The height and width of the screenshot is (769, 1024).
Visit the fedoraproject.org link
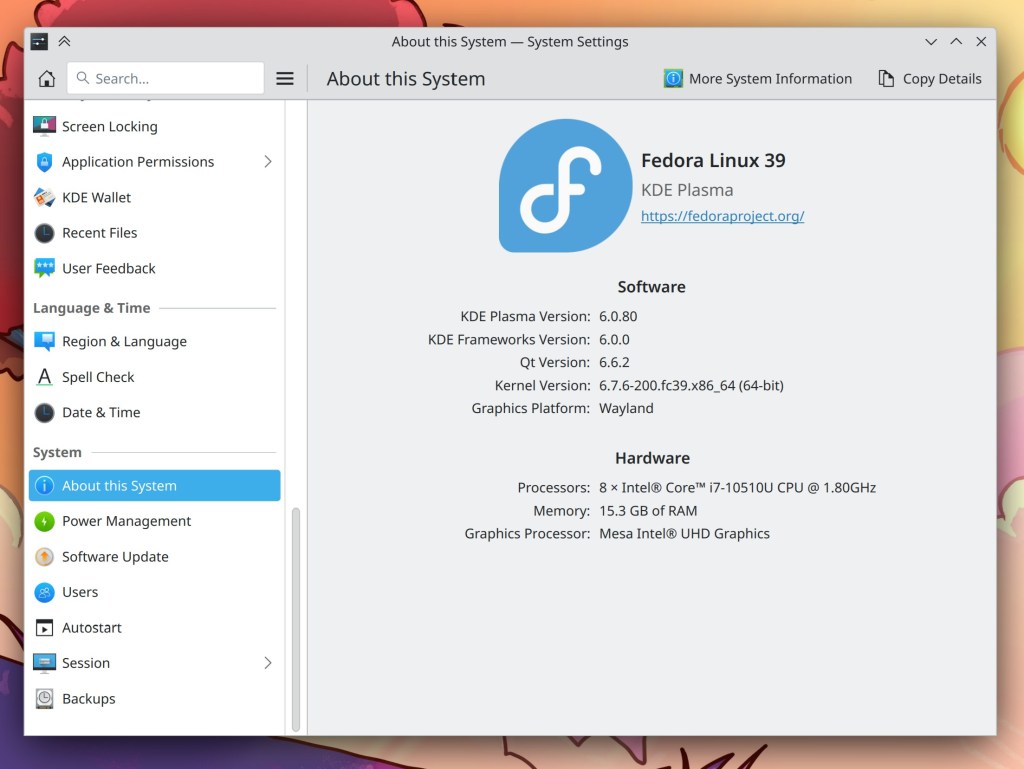722,216
